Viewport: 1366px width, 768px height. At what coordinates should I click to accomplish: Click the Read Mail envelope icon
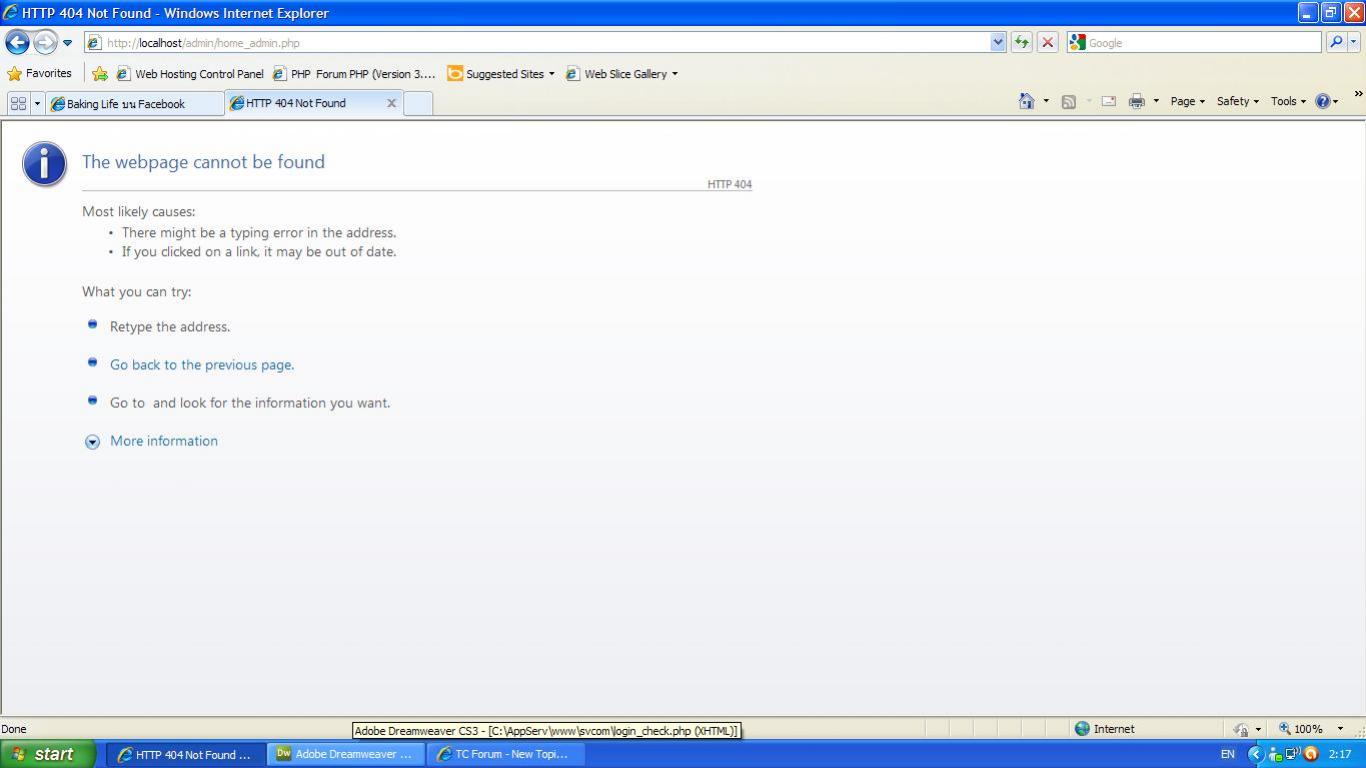pos(1108,101)
